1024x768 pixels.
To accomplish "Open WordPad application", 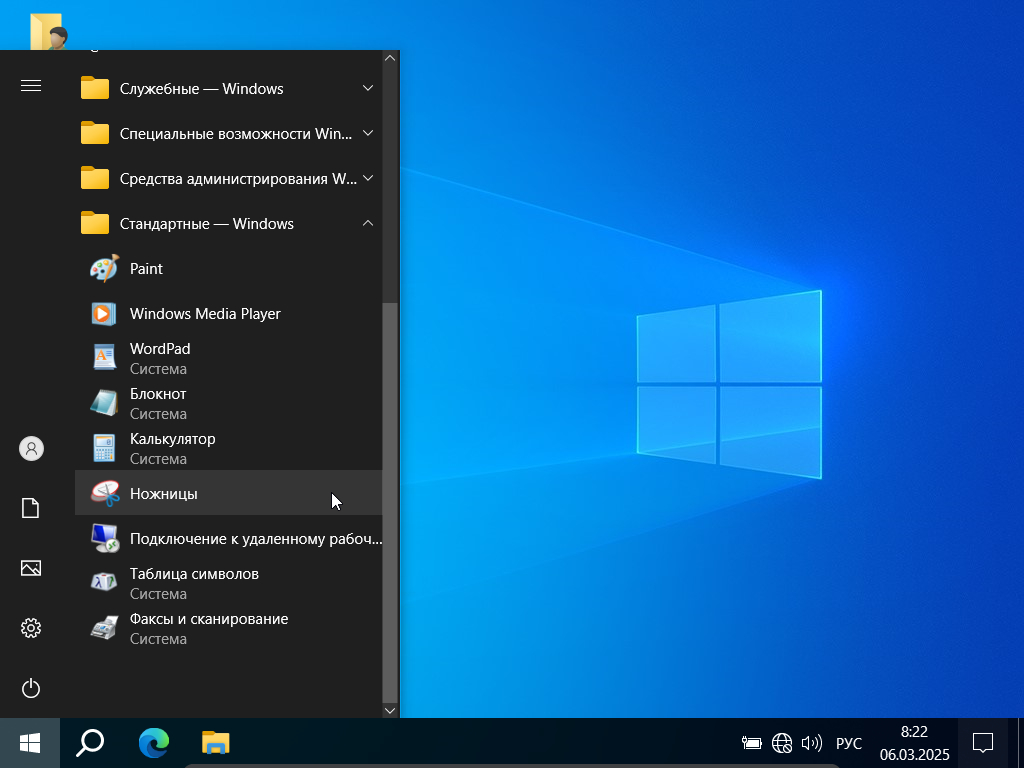I will (x=160, y=358).
